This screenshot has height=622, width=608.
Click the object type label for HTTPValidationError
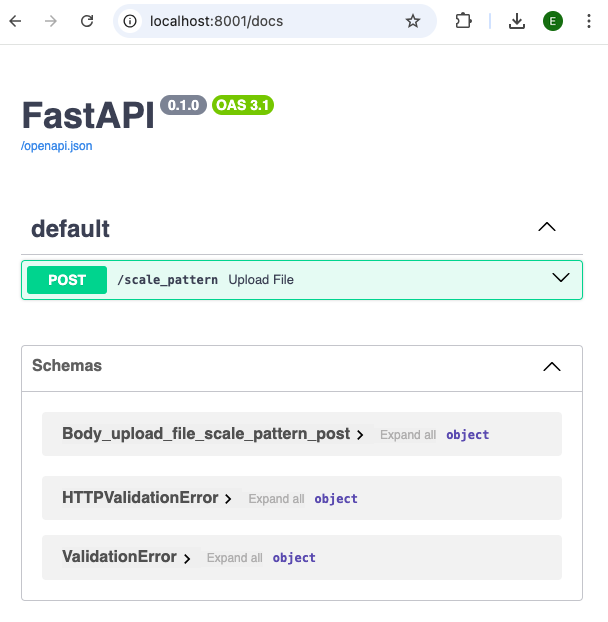[336, 499]
